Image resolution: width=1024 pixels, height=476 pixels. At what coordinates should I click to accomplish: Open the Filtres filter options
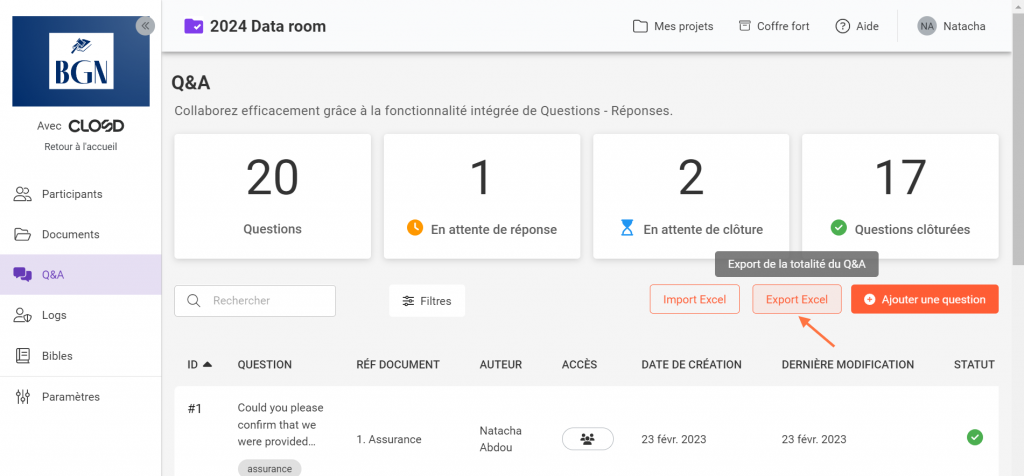(427, 300)
